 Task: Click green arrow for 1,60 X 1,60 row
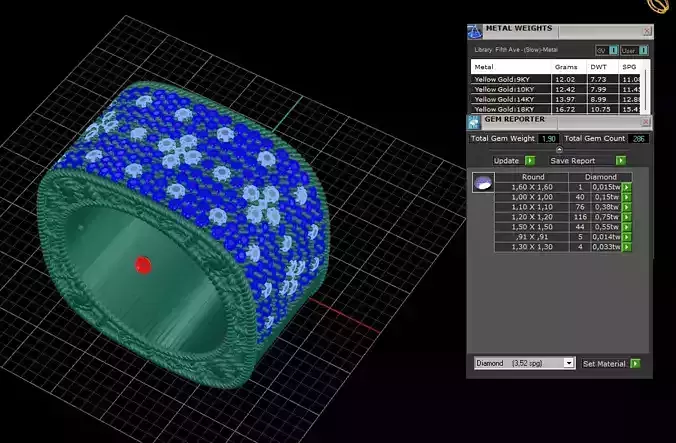coord(627,187)
